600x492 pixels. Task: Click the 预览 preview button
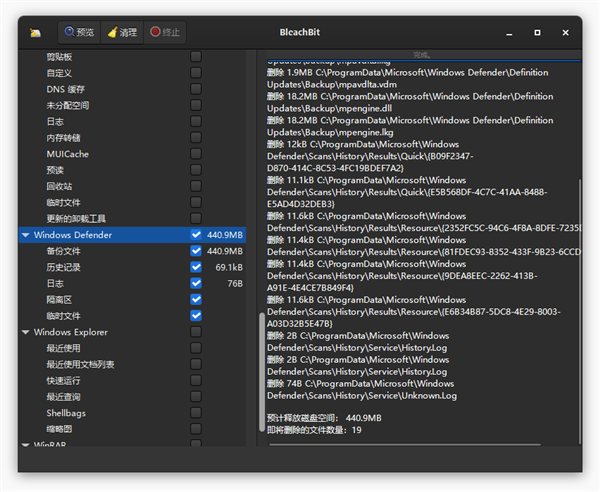[x=79, y=32]
